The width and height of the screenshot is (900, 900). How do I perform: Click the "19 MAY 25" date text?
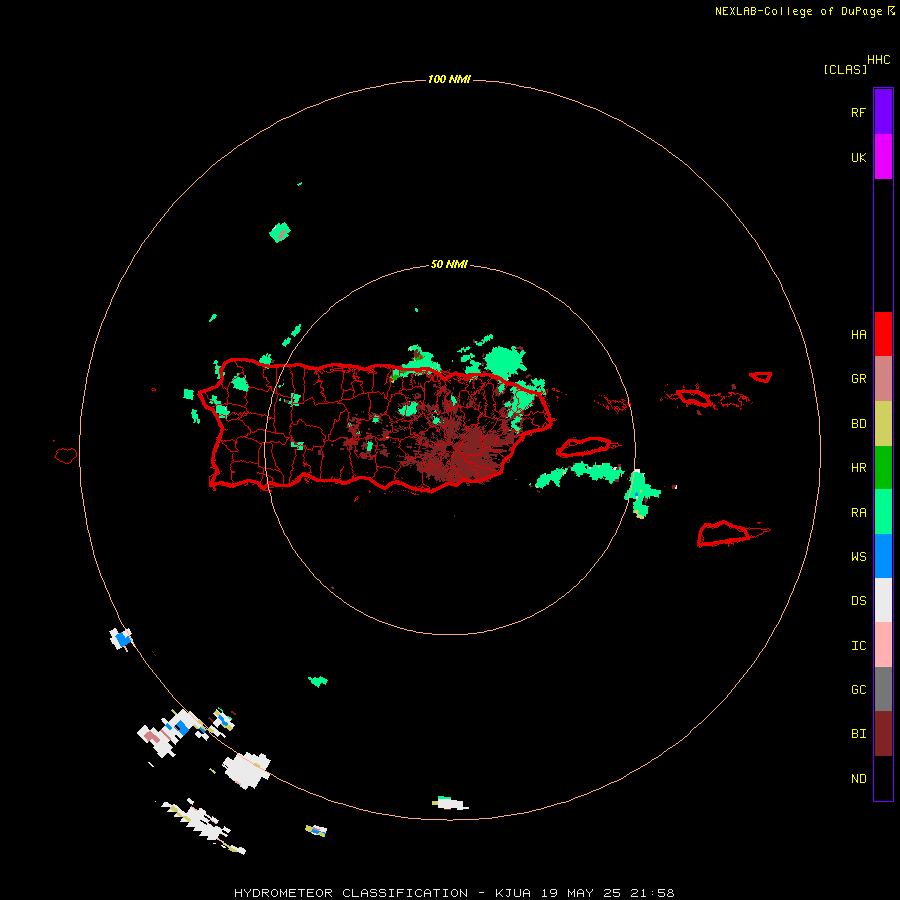(x=581, y=893)
